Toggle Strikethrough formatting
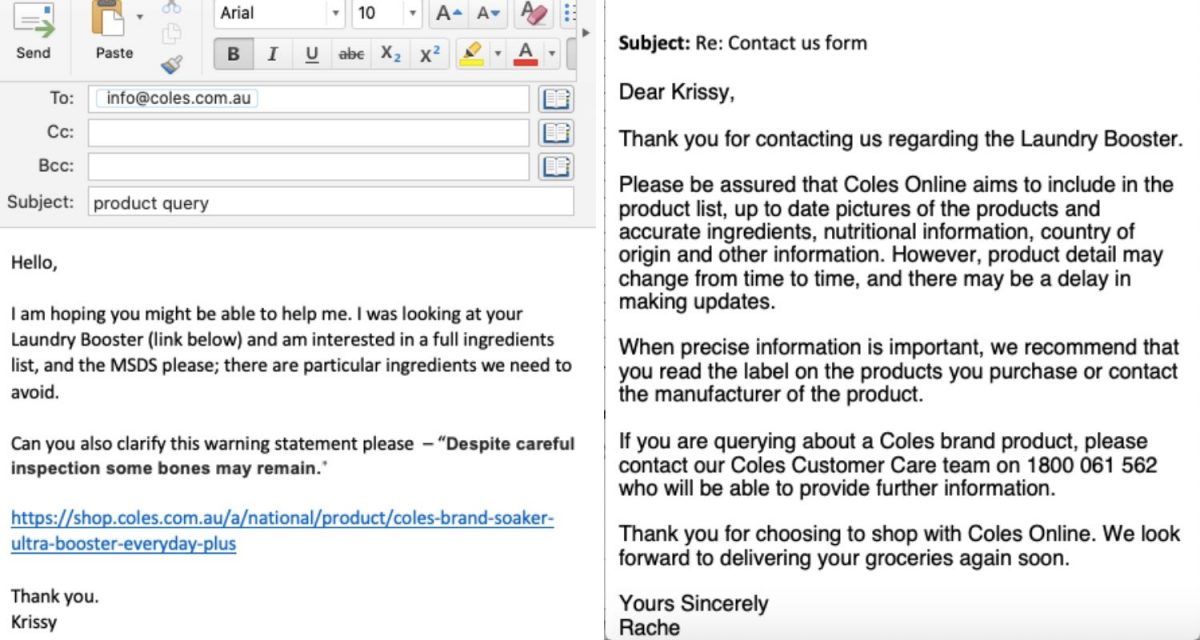Screen dimensions: 1200x640 tap(351, 55)
